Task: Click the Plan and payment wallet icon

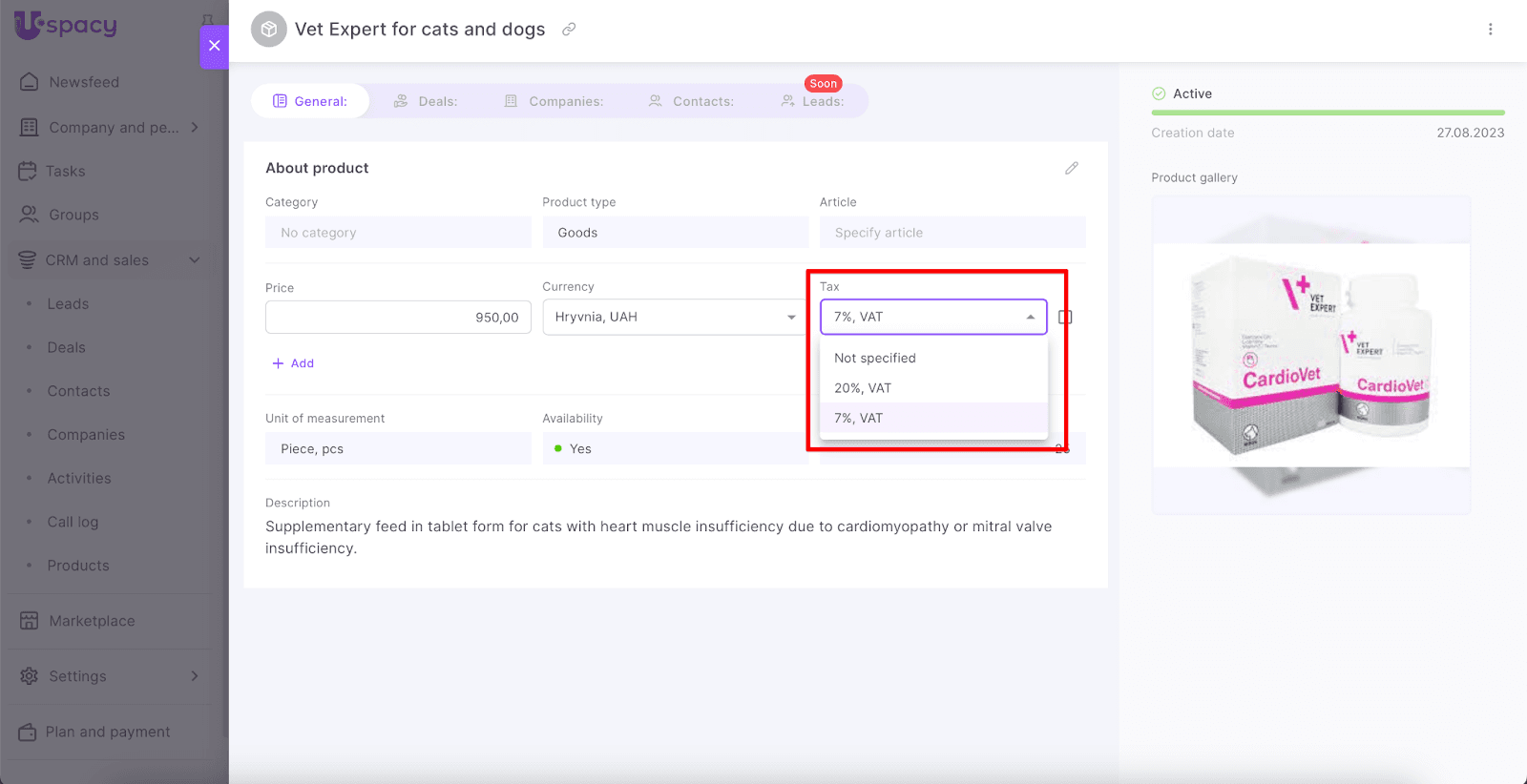Action: point(29,732)
